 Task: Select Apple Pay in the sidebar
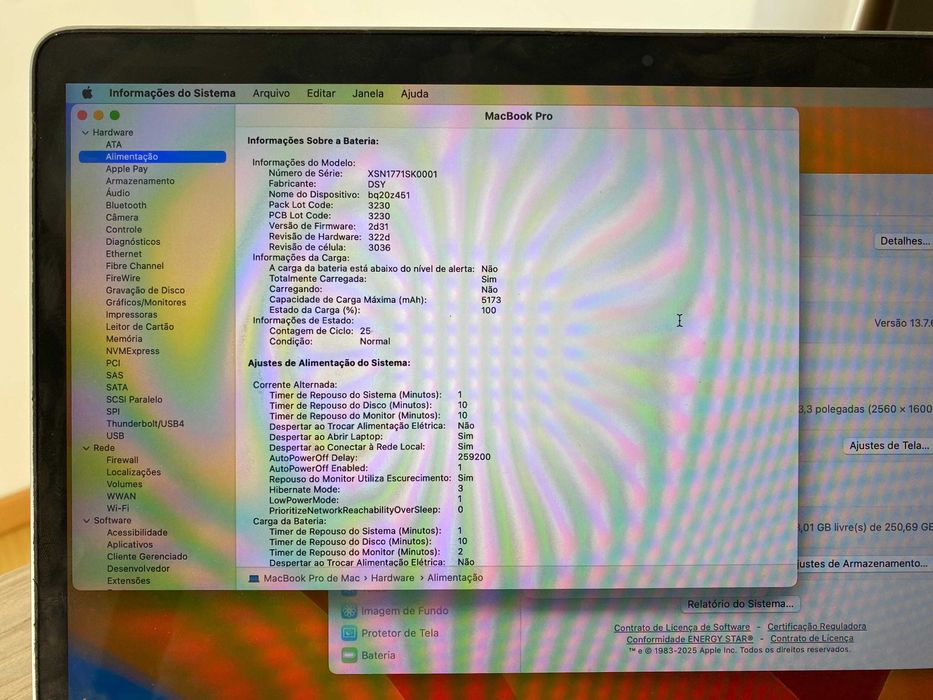pyautogui.click(x=127, y=169)
